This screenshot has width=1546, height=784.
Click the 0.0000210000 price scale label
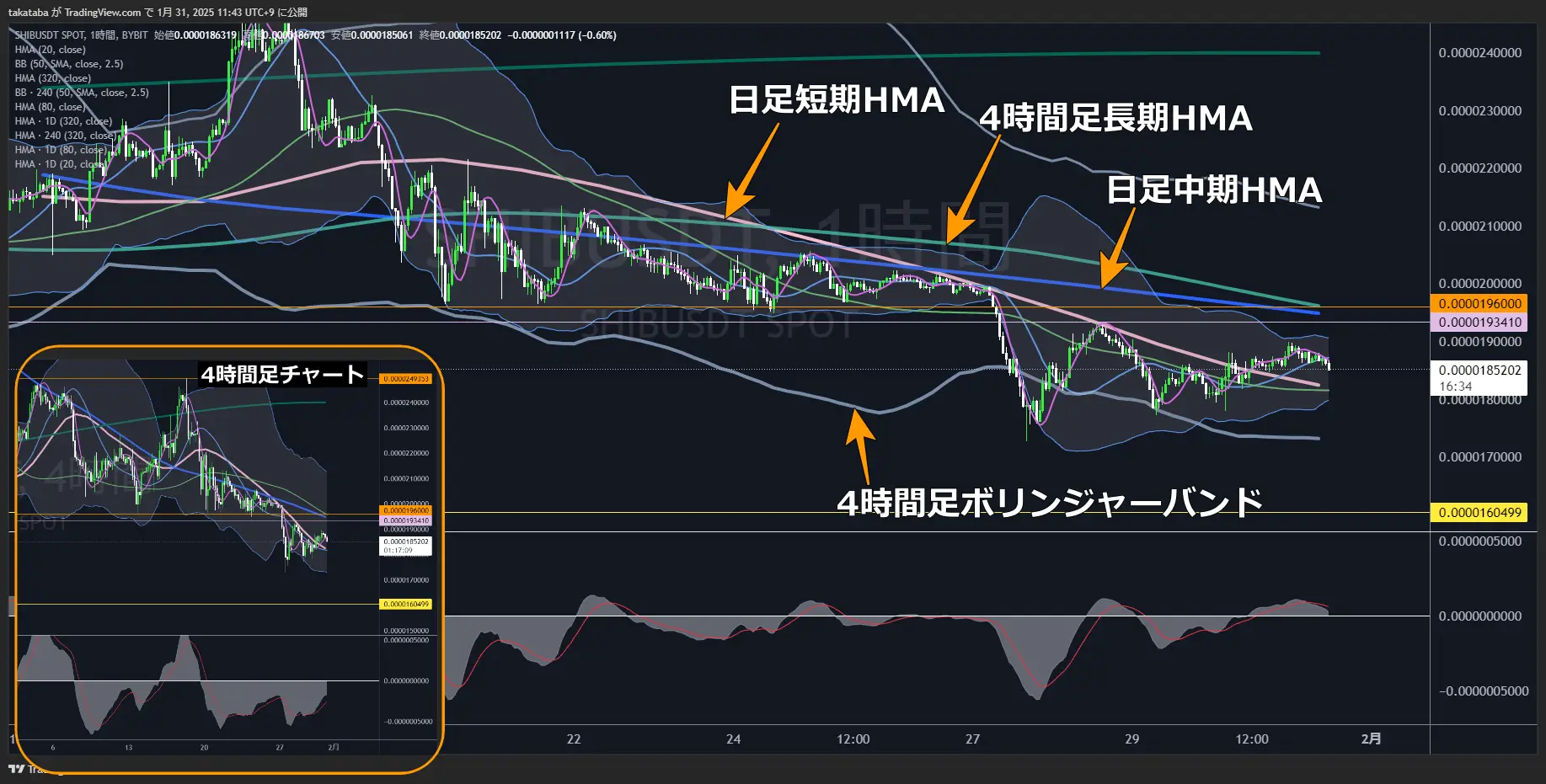pyautogui.click(x=1479, y=227)
